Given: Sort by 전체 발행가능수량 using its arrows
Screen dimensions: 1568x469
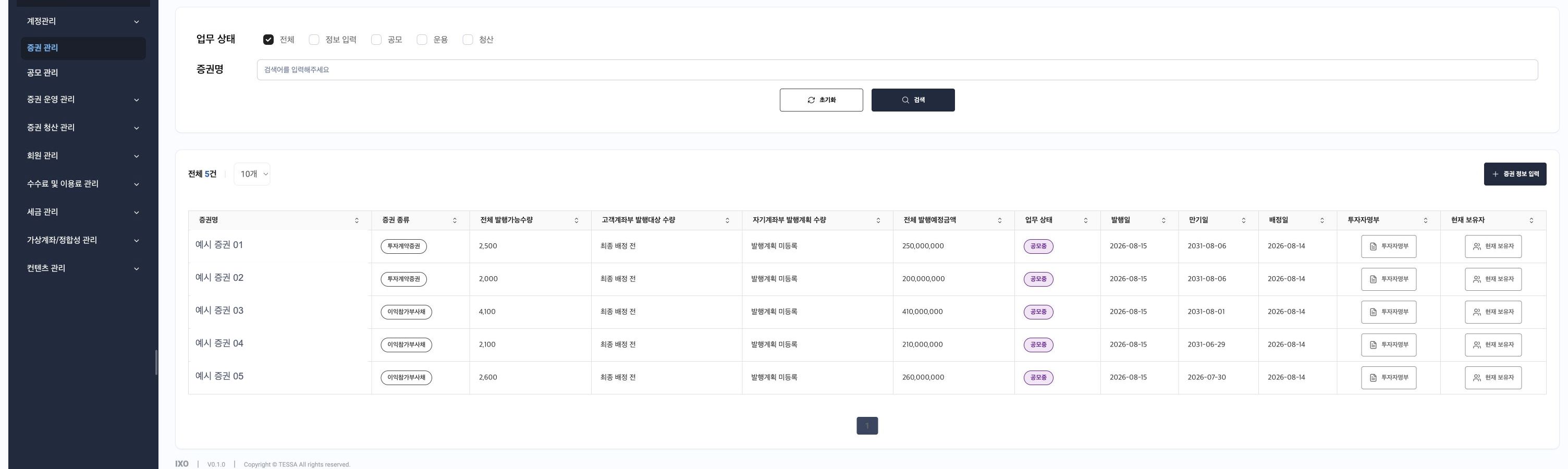Looking at the screenshot, I should pyautogui.click(x=577, y=220).
